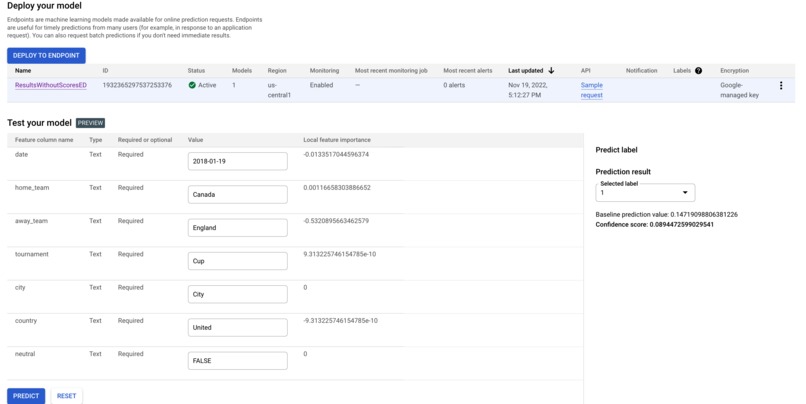Click the tournament input containing Cup
This screenshot has height=404, width=806.
pos(237,261)
